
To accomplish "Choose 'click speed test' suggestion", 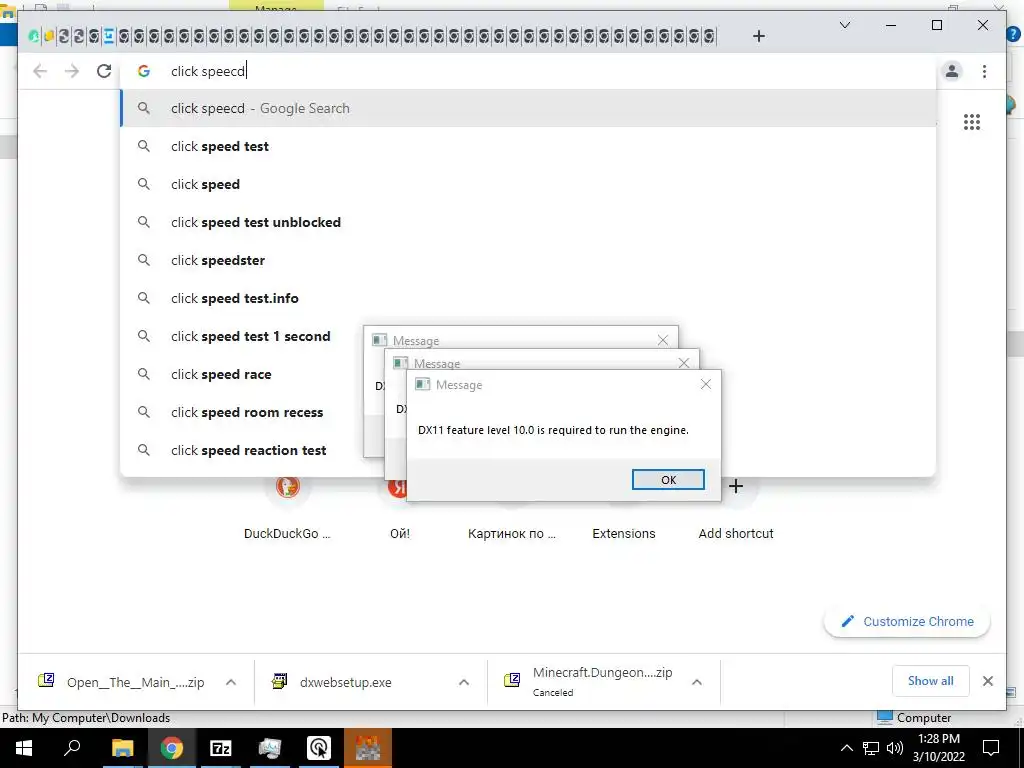I will [528, 146].
